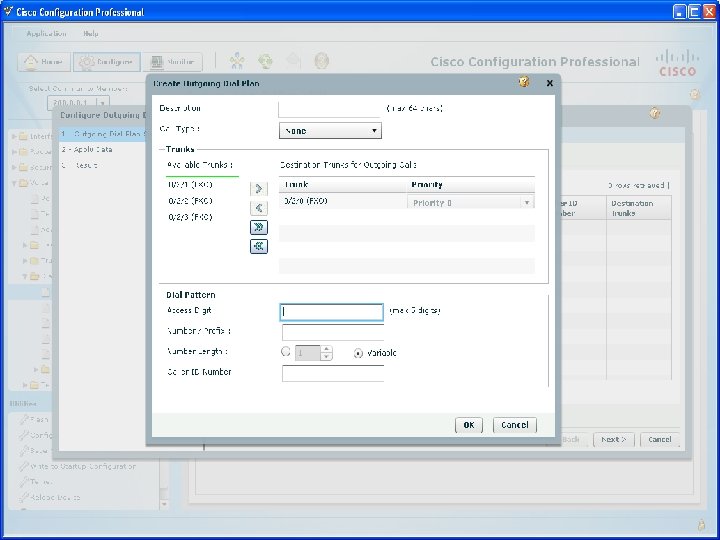This screenshot has width=720, height=540.
Task: Click Next in the Configure Outgoing wizard
Action: coord(613,440)
